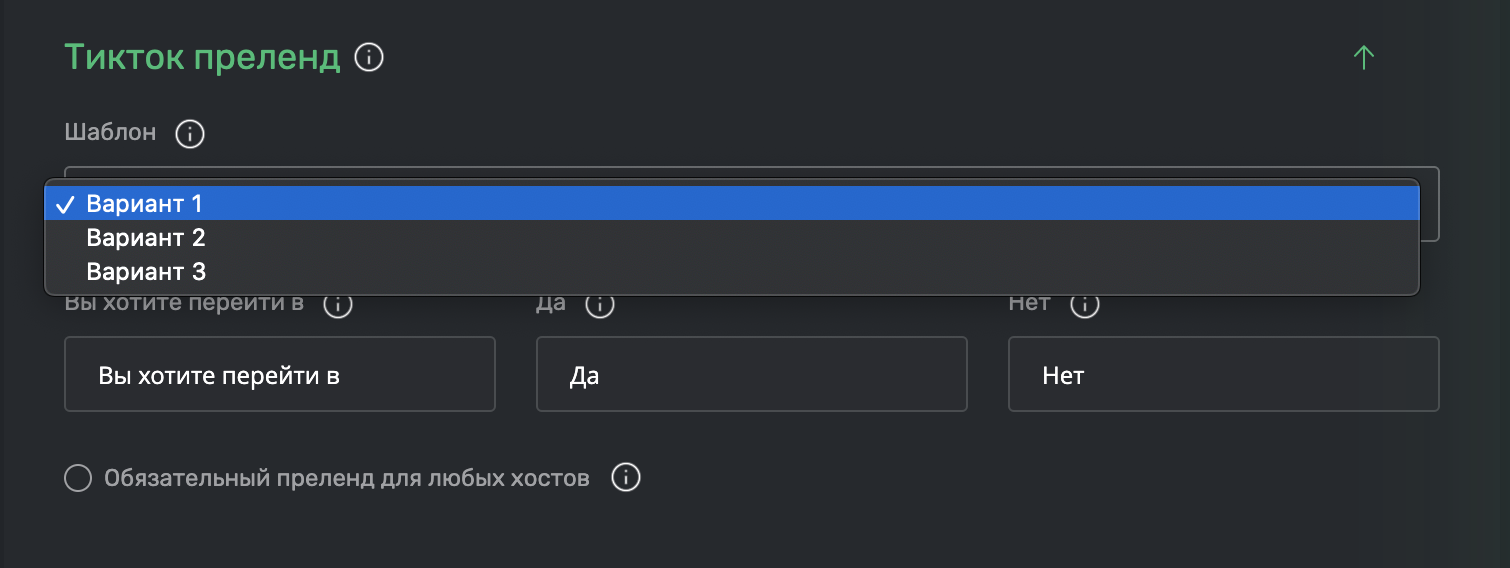Show info for Вы хотите перейти в label
1510x568 pixels.
click(338, 305)
